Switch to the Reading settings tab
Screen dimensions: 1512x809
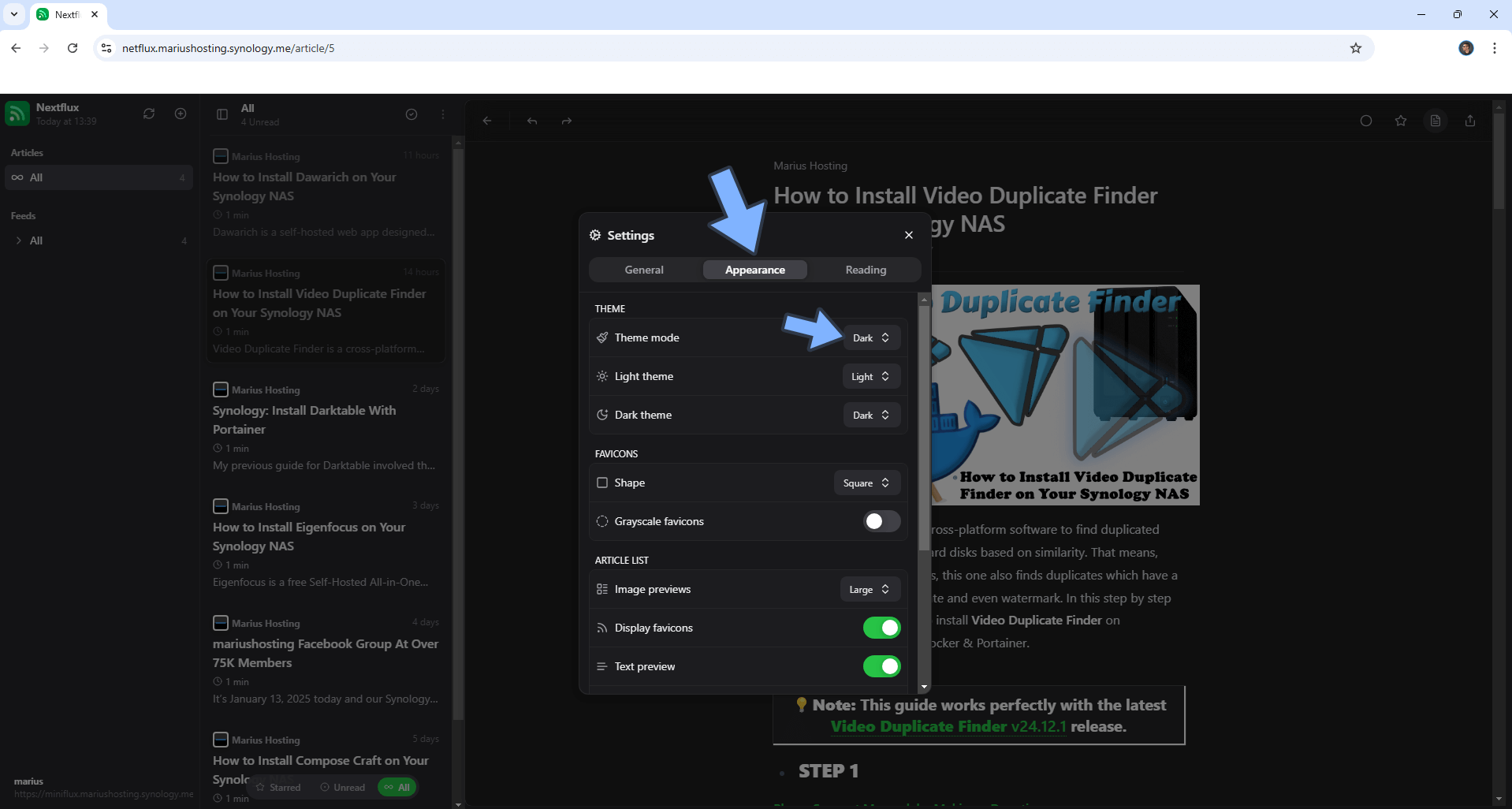pyautogui.click(x=866, y=270)
